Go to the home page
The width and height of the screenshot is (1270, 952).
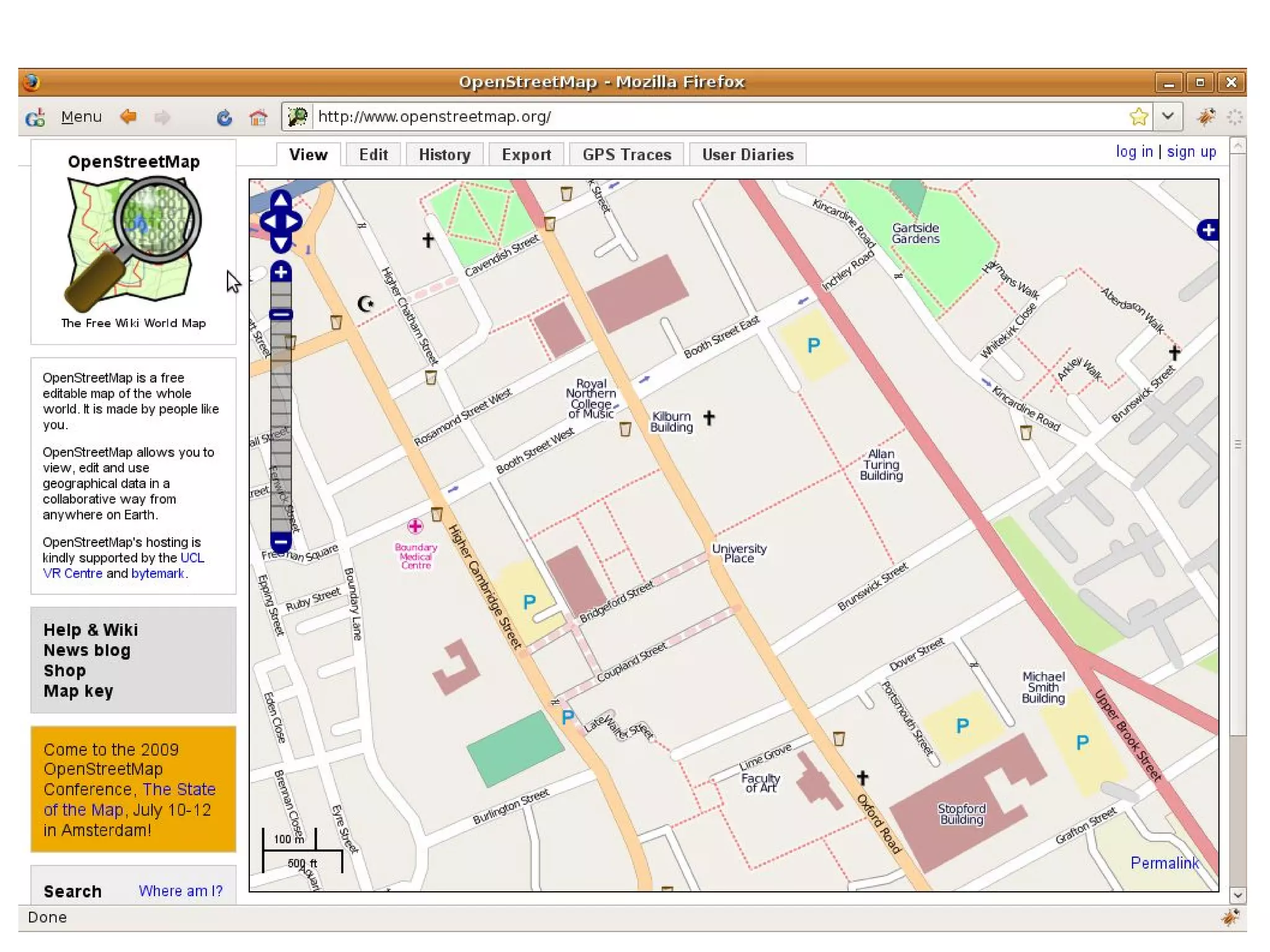[x=258, y=117]
